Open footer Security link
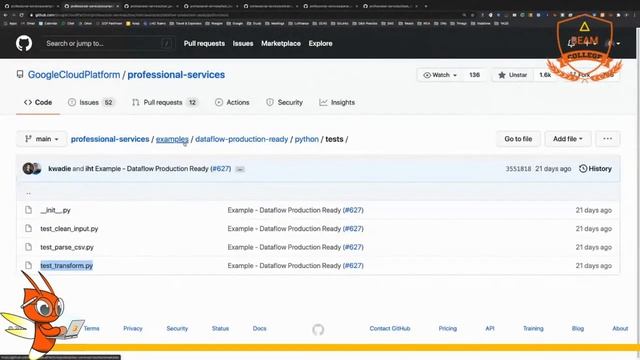640x360 pixels. (x=177, y=328)
